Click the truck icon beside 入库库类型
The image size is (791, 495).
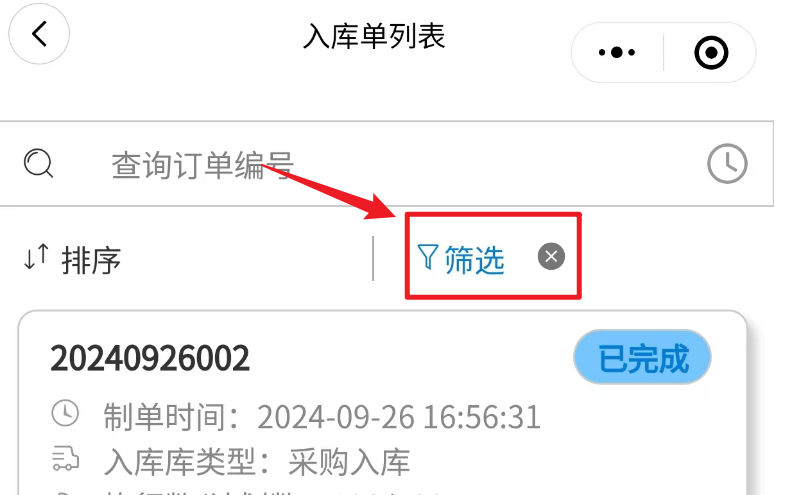tap(66, 459)
